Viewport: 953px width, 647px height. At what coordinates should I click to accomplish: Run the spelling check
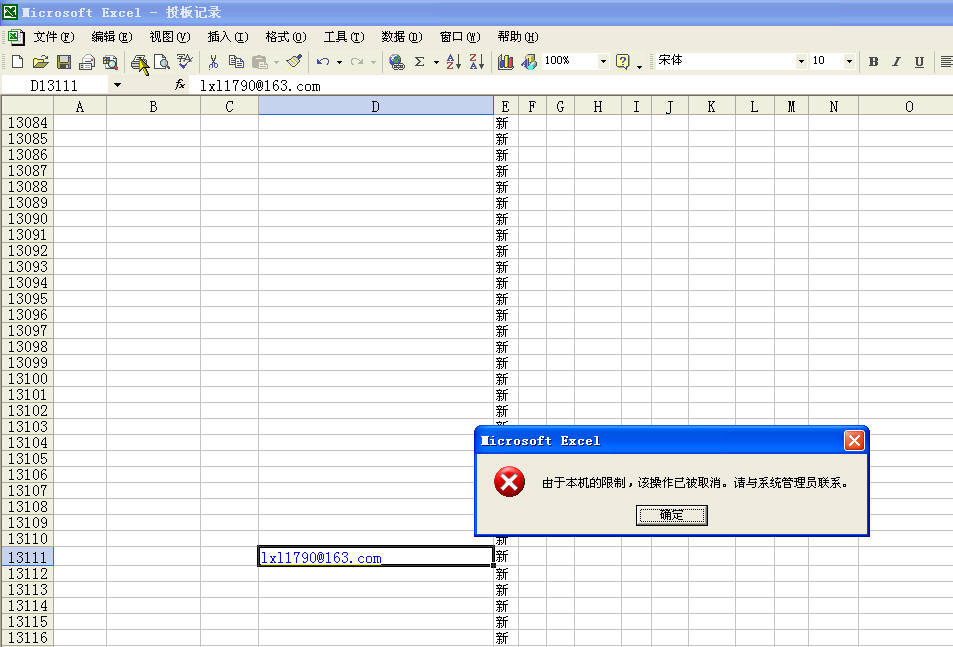[x=184, y=61]
